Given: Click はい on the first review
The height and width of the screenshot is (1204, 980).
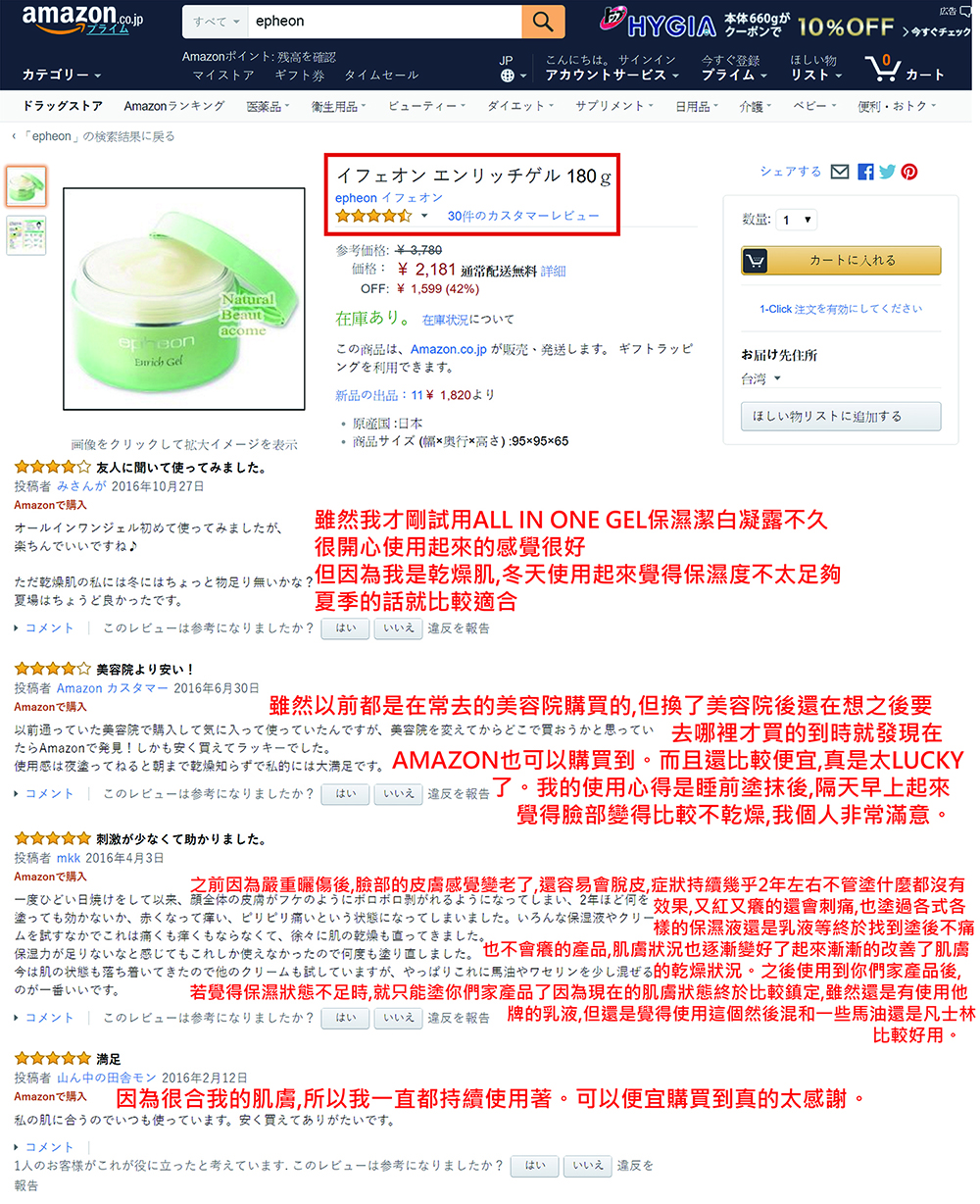Looking at the screenshot, I should tap(346, 628).
